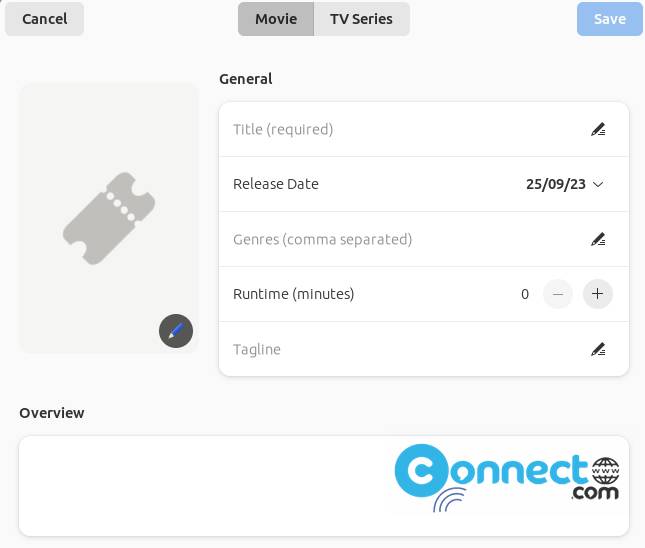Increase runtime with the plus button

tap(597, 294)
